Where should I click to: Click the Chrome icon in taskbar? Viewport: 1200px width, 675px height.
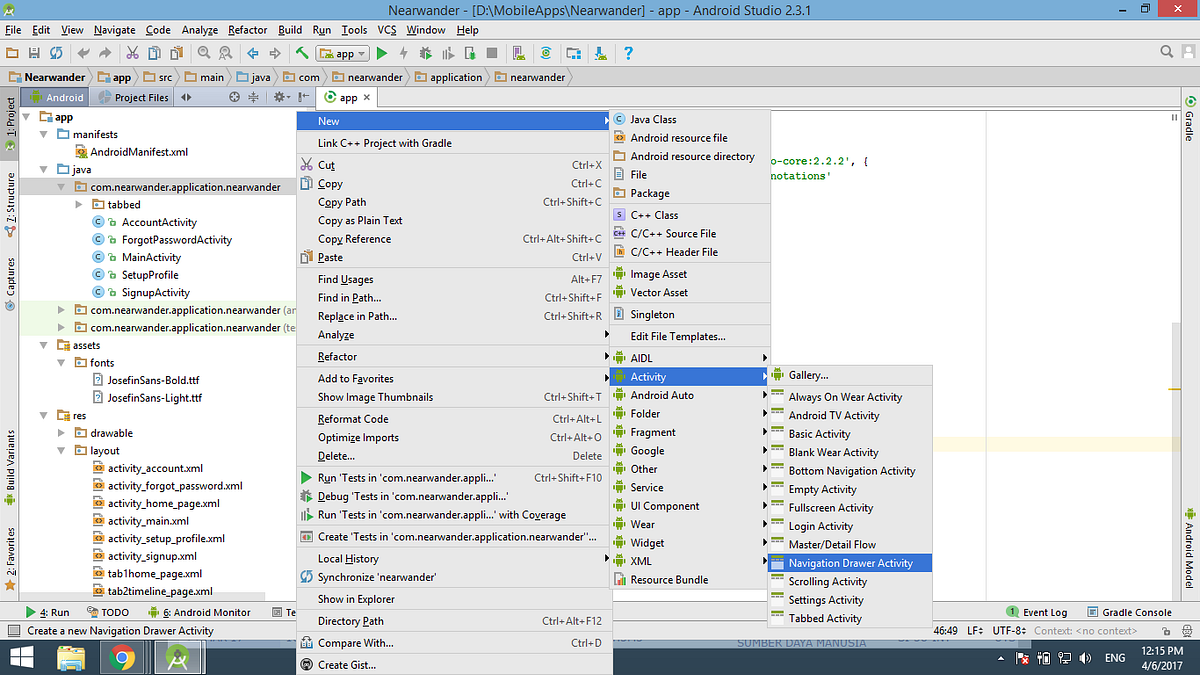coord(123,657)
